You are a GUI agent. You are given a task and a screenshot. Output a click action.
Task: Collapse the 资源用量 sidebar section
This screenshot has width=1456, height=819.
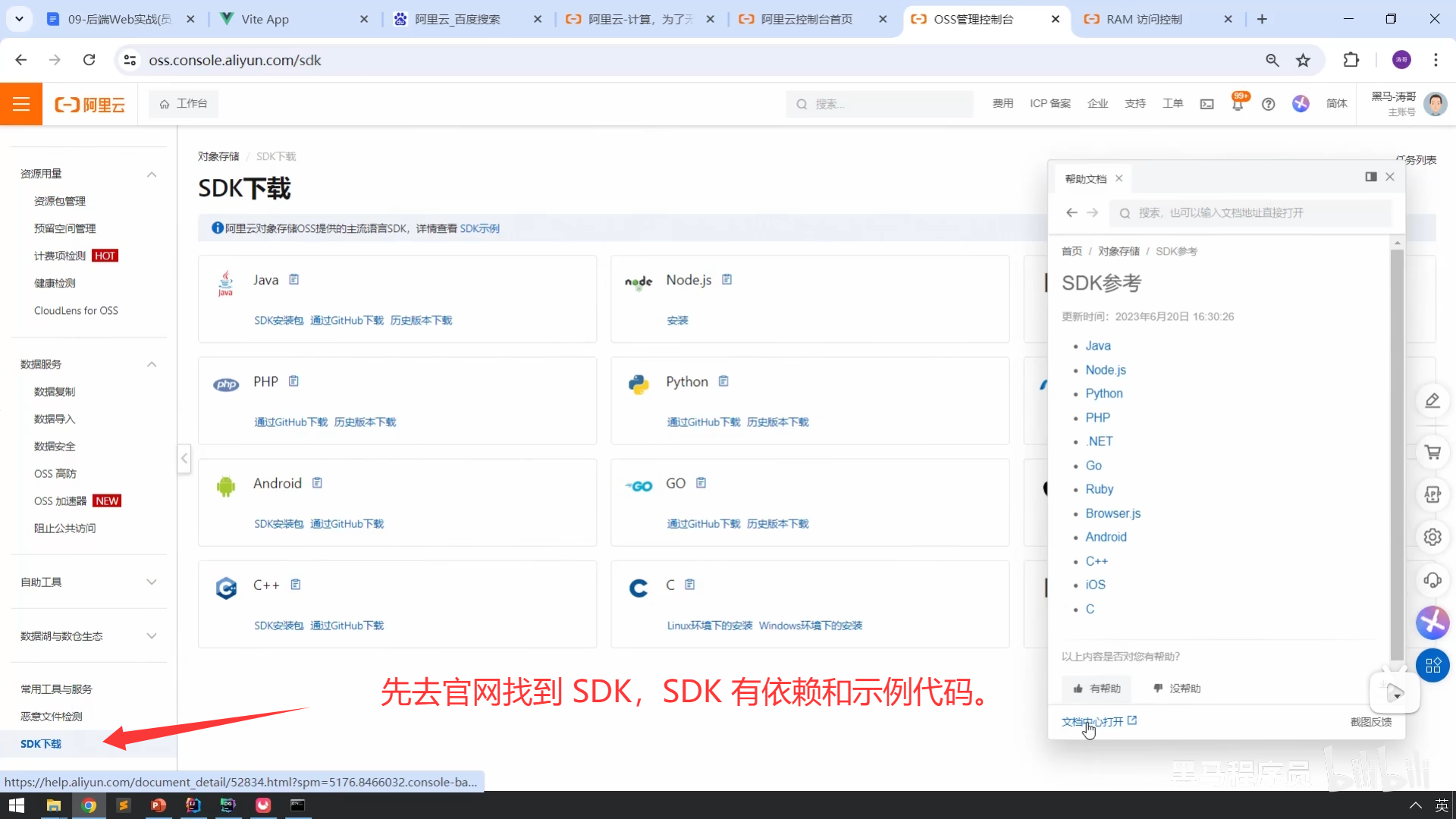pyautogui.click(x=152, y=174)
